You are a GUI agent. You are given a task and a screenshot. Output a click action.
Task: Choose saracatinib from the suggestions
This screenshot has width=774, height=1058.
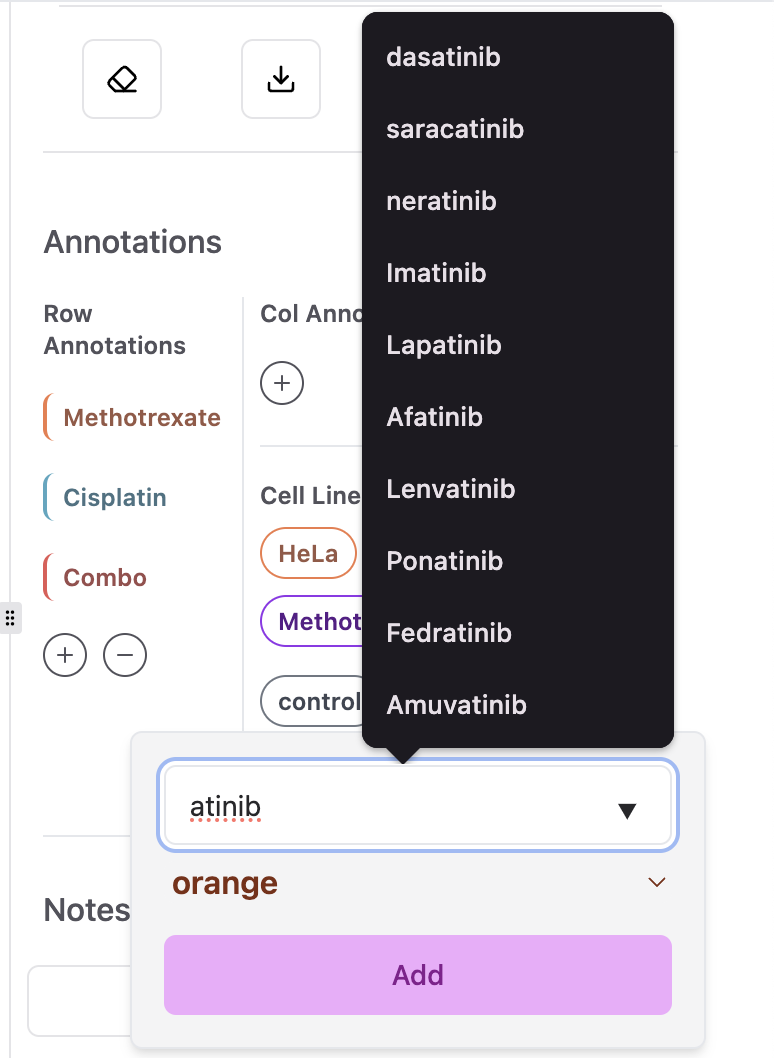coord(455,129)
